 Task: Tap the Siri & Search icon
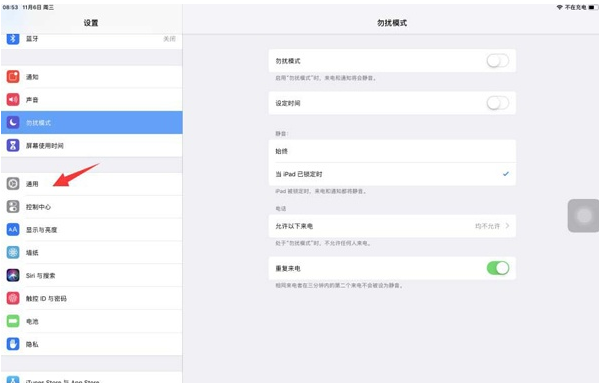[x=13, y=275]
